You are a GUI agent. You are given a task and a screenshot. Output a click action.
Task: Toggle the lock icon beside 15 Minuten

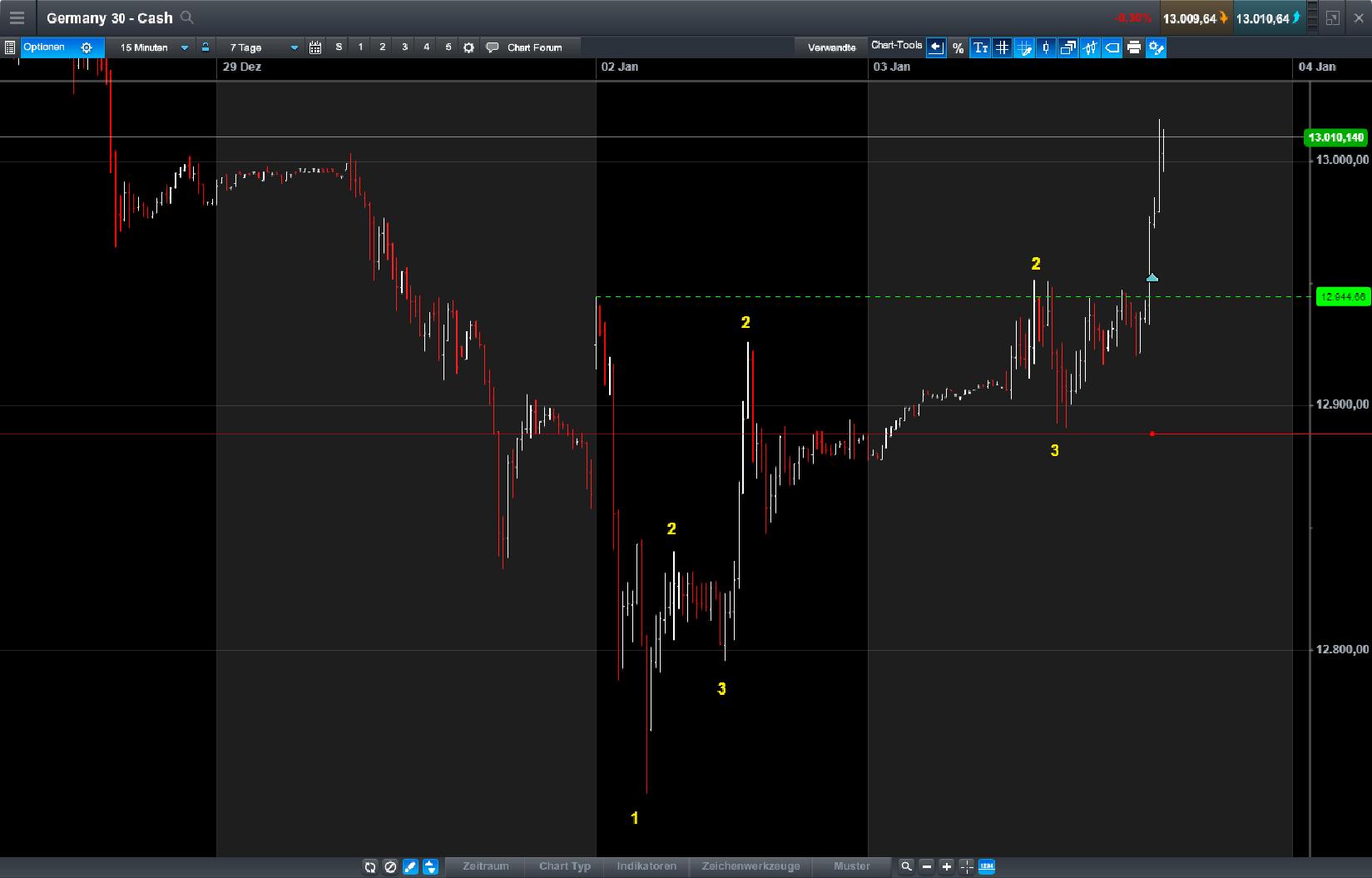click(x=206, y=47)
